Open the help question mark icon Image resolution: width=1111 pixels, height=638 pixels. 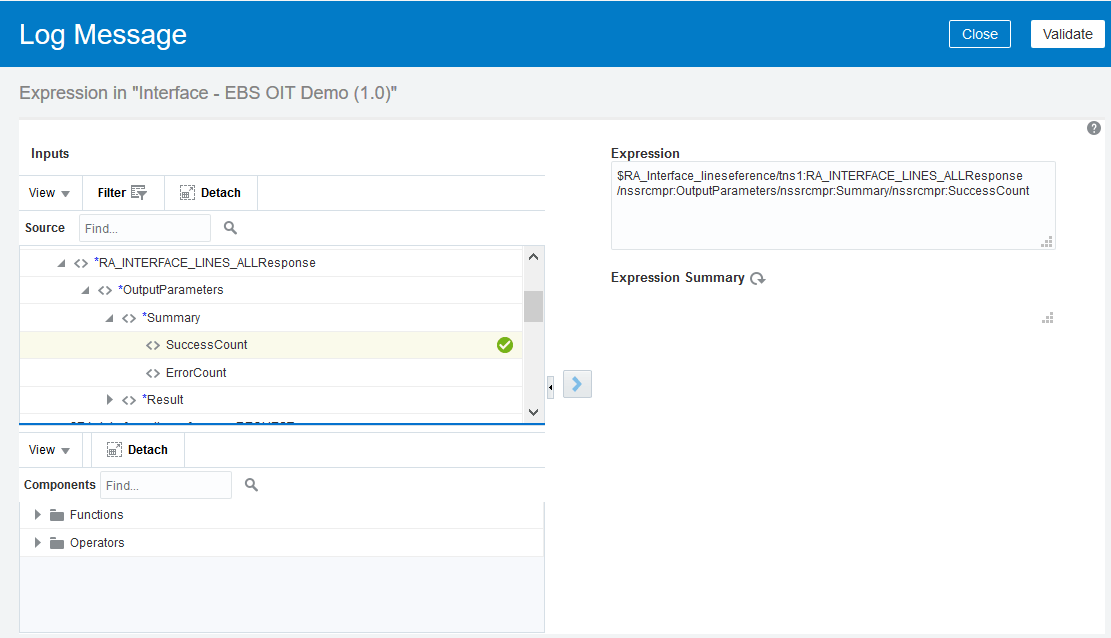(x=1093, y=128)
